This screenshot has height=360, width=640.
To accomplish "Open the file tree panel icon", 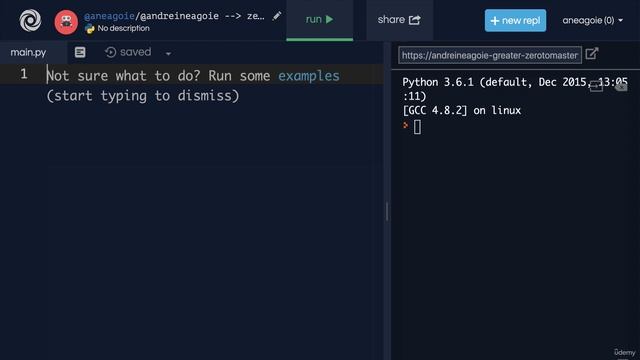I will pyautogui.click(x=80, y=52).
